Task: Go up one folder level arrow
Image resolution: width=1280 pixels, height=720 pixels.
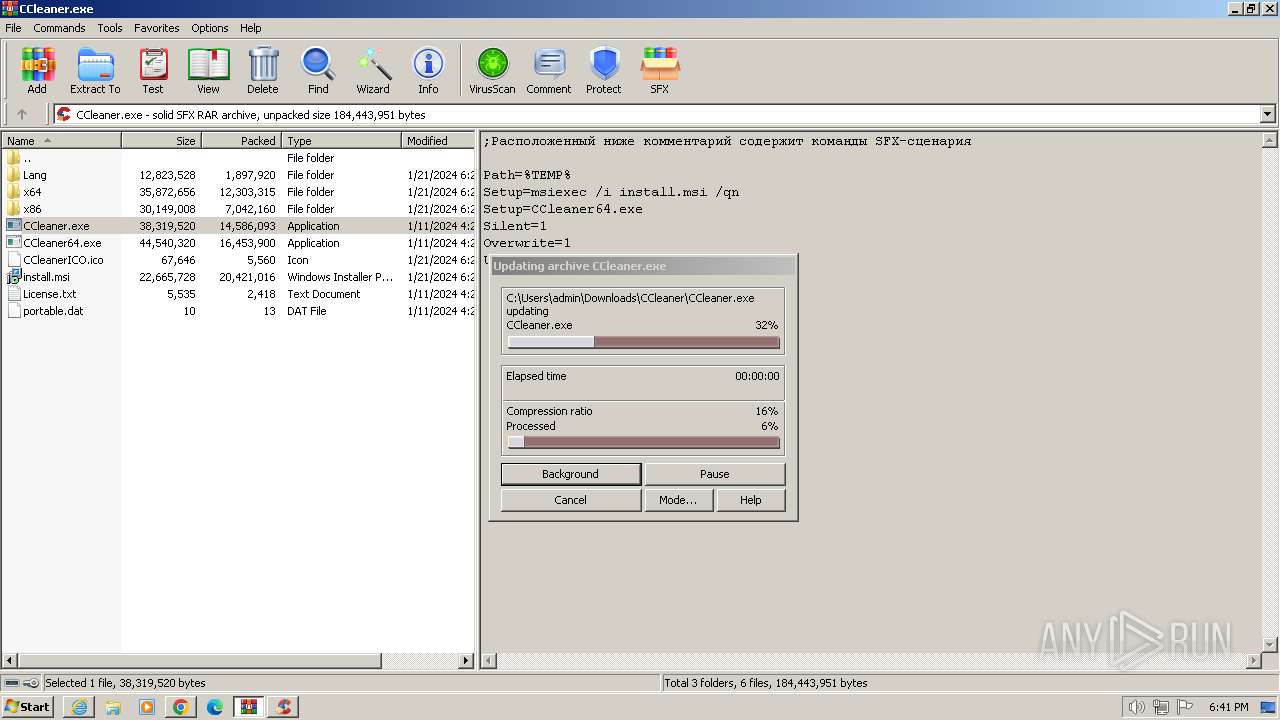Action: tap(22, 114)
